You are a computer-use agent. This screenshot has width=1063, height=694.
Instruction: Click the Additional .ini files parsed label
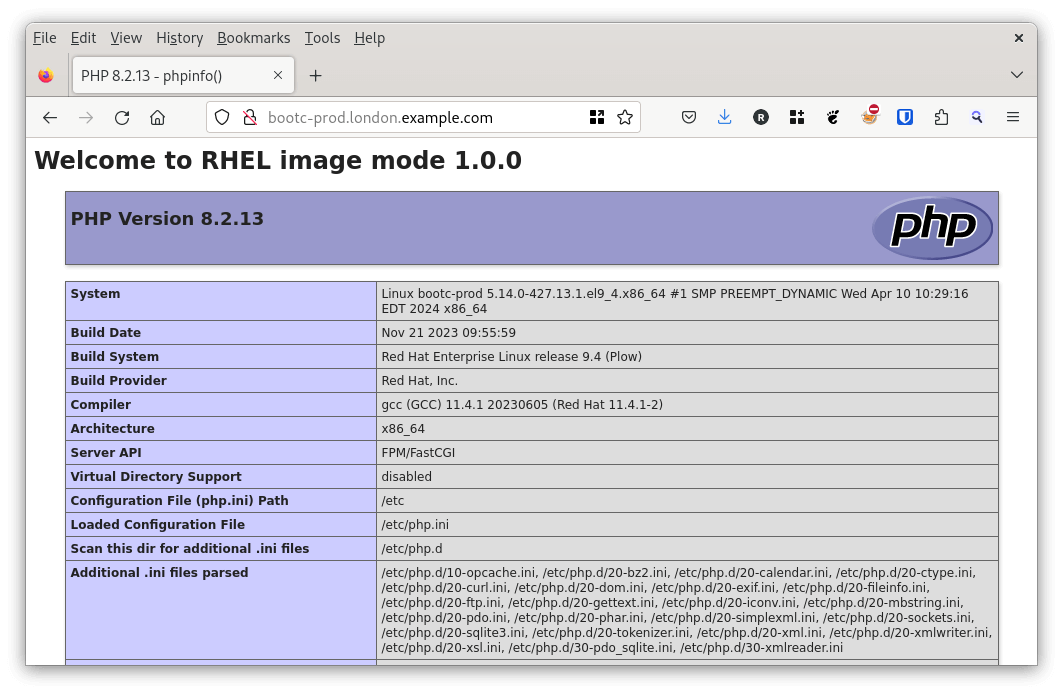click(159, 573)
